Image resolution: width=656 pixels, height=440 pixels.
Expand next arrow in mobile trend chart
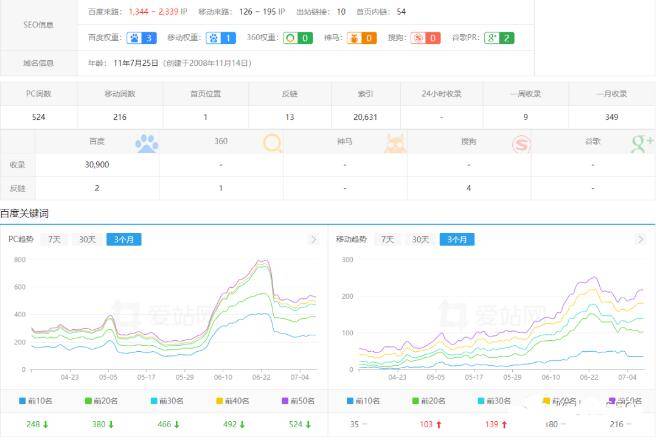(640, 239)
